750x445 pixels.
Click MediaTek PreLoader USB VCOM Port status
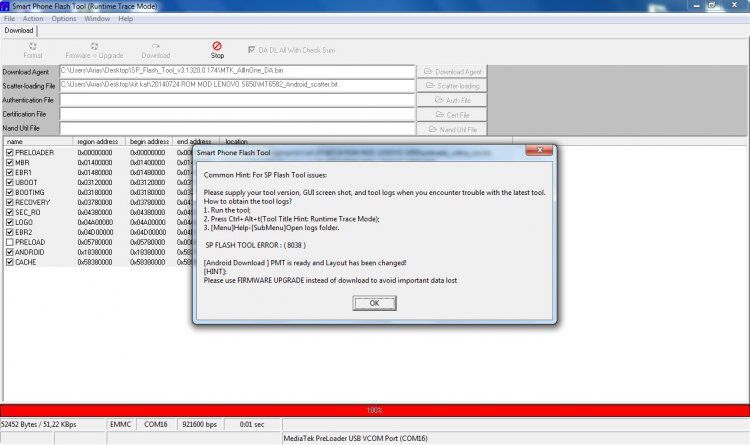[x=355, y=438]
